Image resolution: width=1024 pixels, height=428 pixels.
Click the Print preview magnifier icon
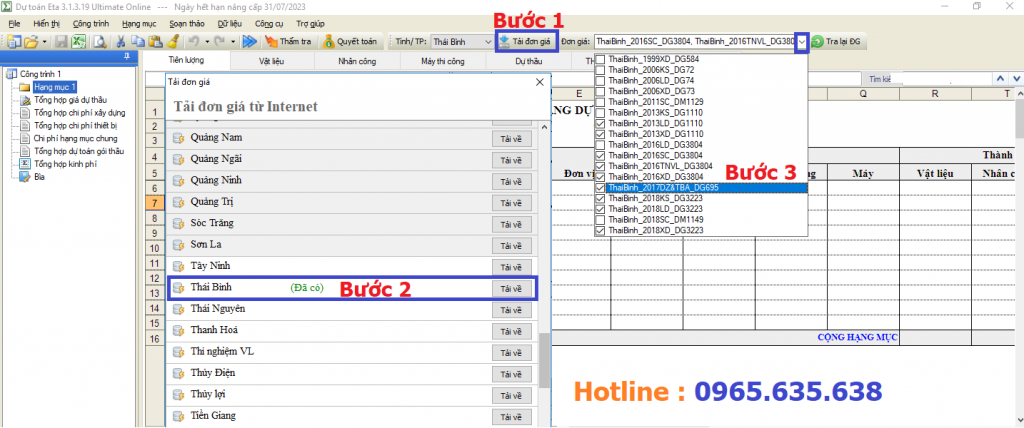100,42
